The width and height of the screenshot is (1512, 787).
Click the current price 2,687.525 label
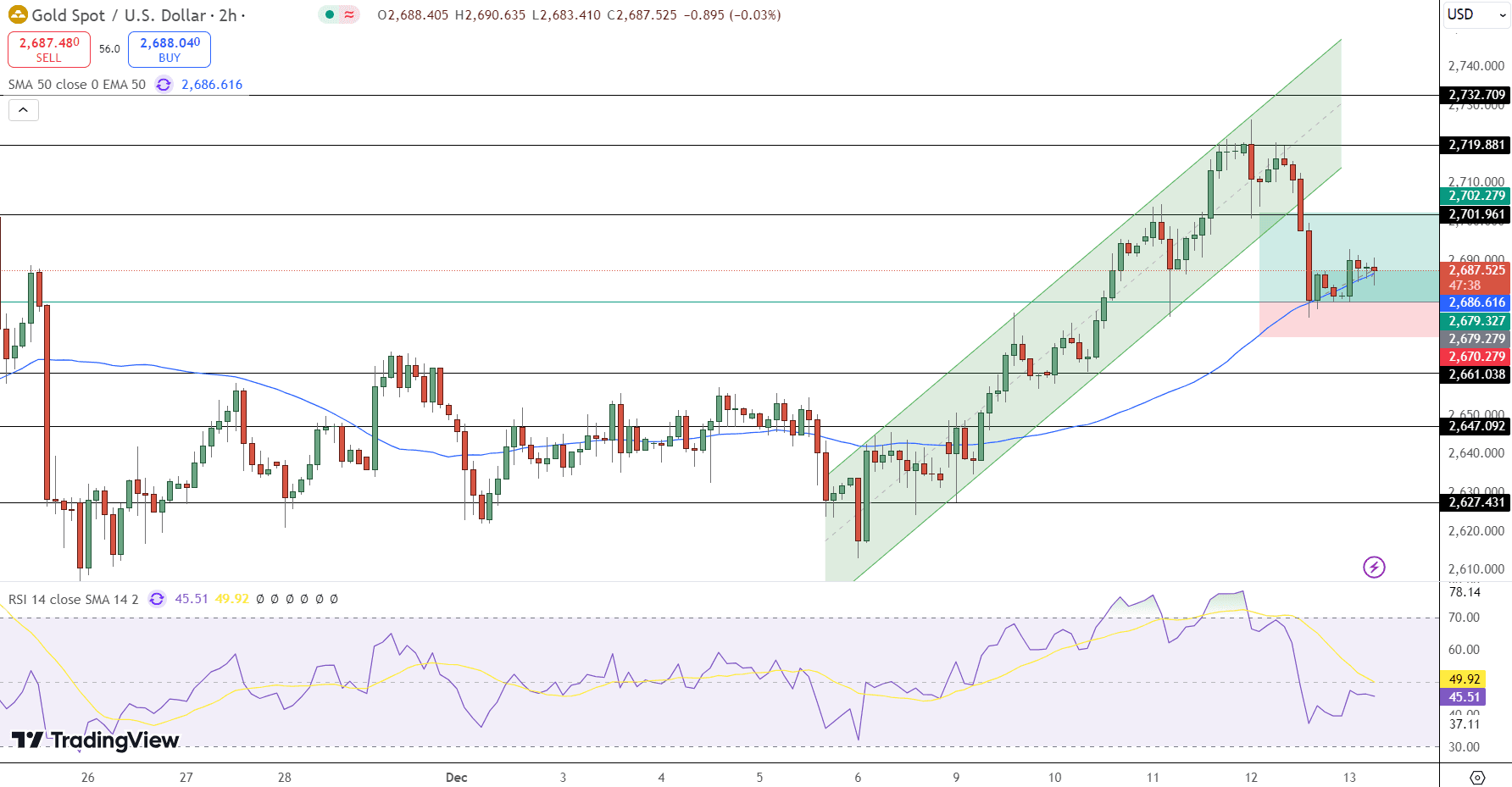pos(1476,270)
